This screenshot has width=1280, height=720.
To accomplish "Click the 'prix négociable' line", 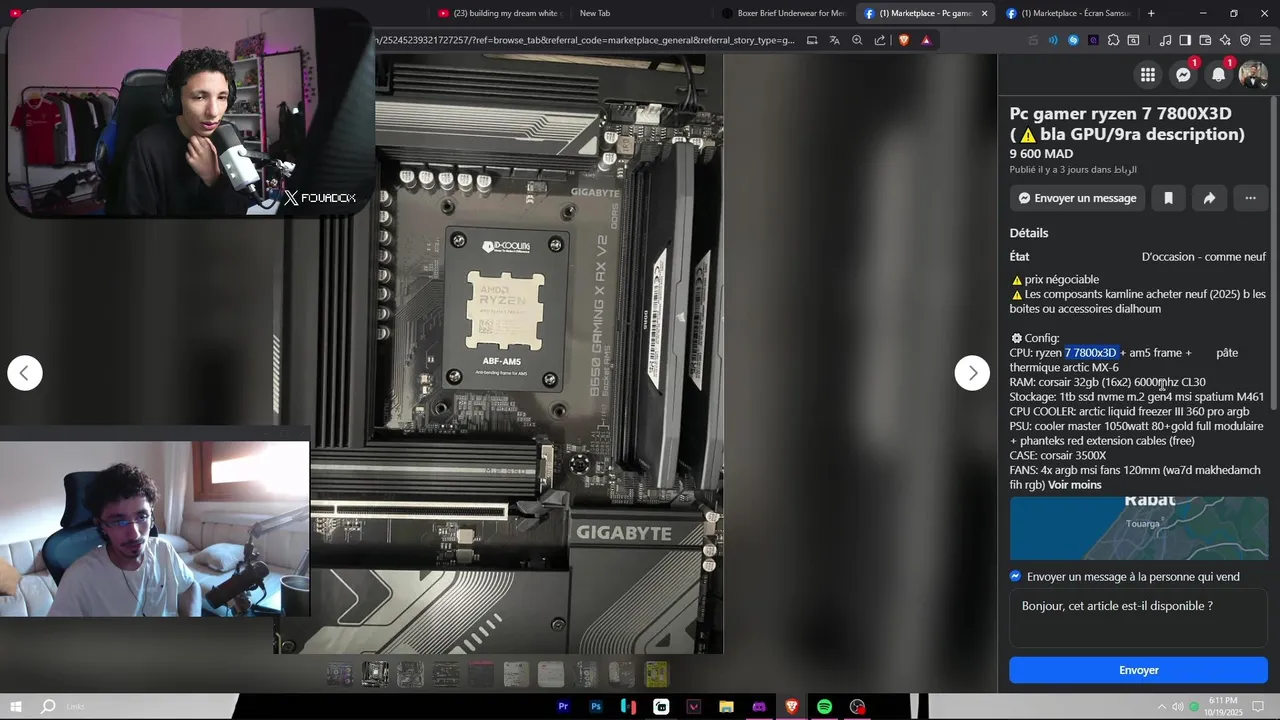I will (1055, 280).
